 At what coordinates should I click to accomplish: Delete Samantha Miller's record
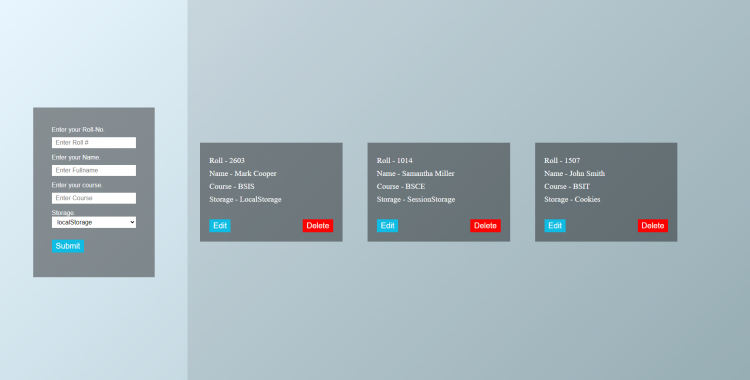pos(485,225)
